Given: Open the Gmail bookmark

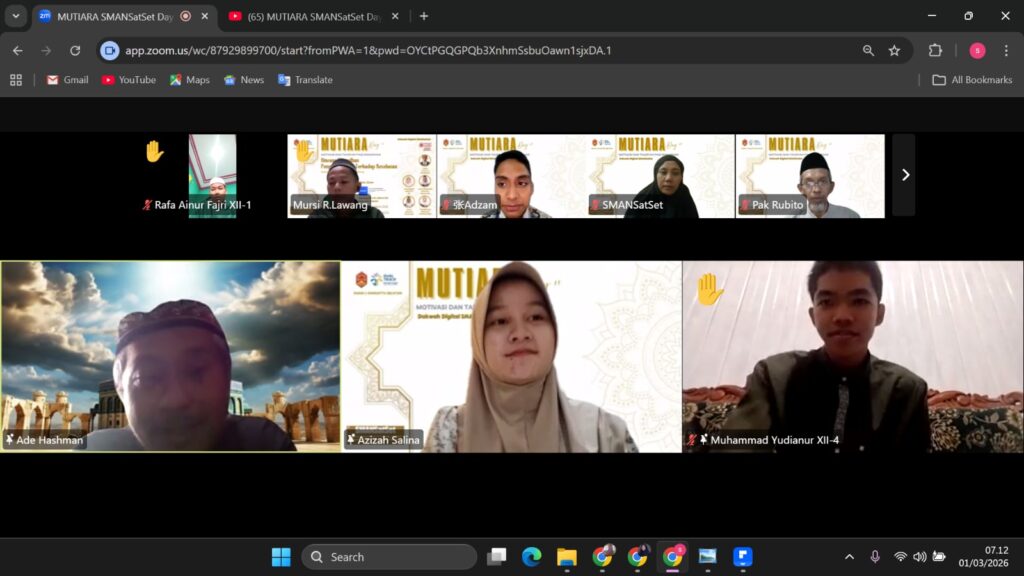Looking at the screenshot, I should click(66, 79).
